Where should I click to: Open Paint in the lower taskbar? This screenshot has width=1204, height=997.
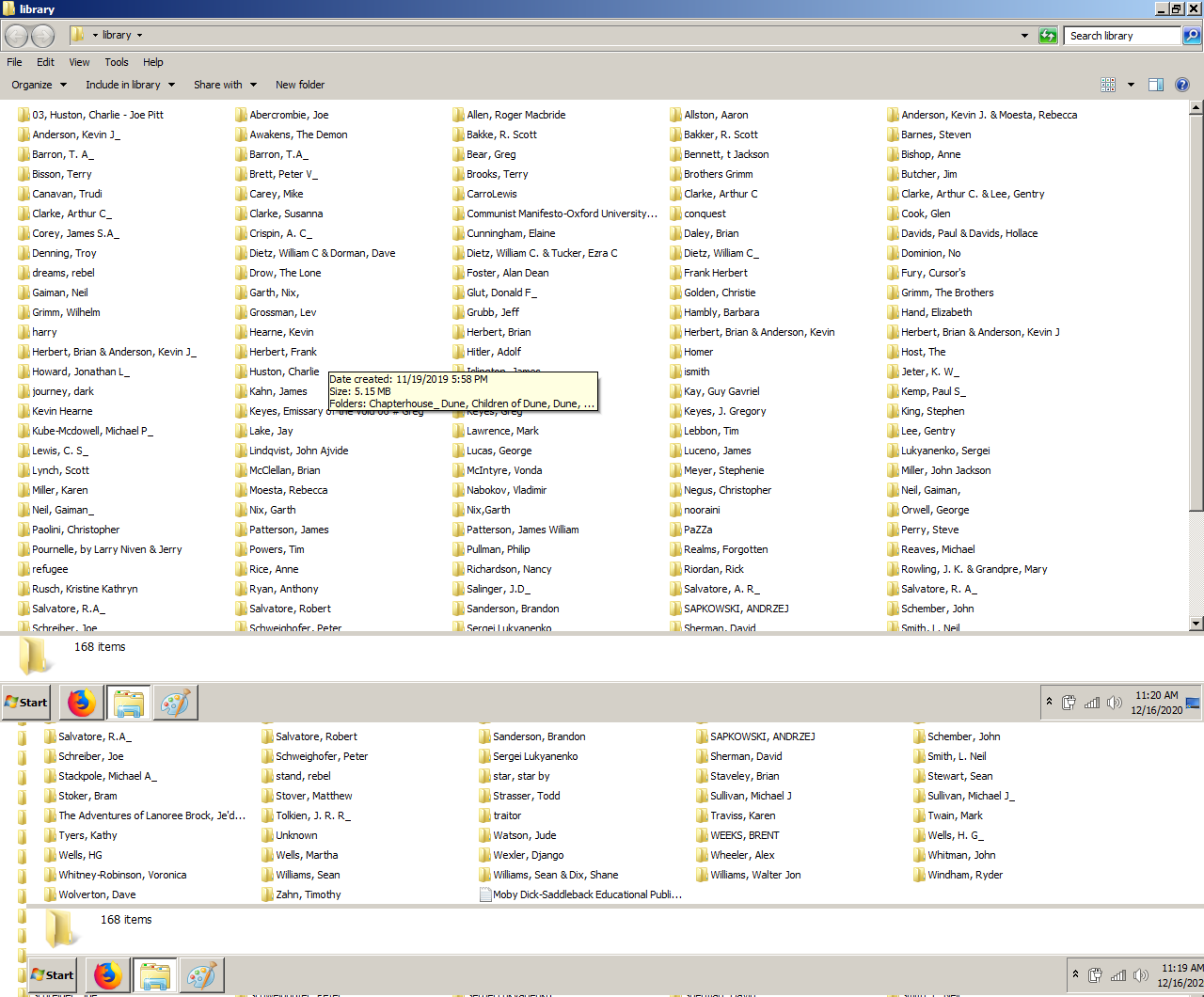(202, 975)
